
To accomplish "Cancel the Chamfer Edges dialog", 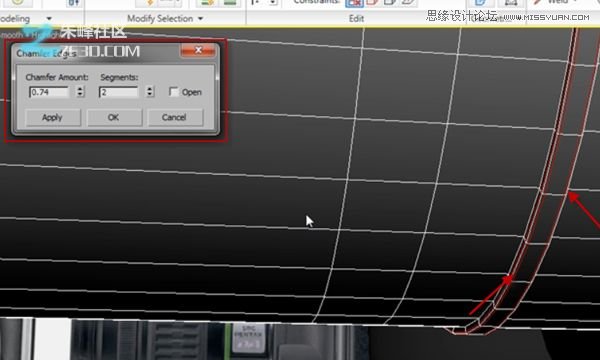I will (174, 117).
